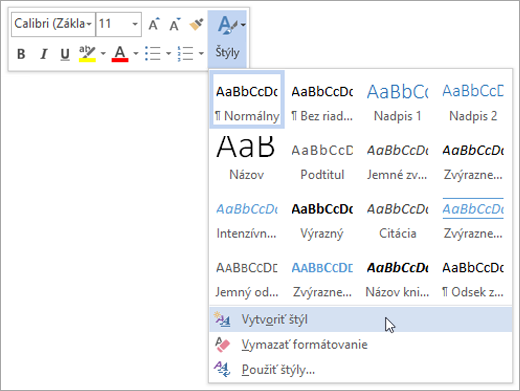Apply yellow text highlight color
This screenshot has height=391, width=520.
pos(87,54)
